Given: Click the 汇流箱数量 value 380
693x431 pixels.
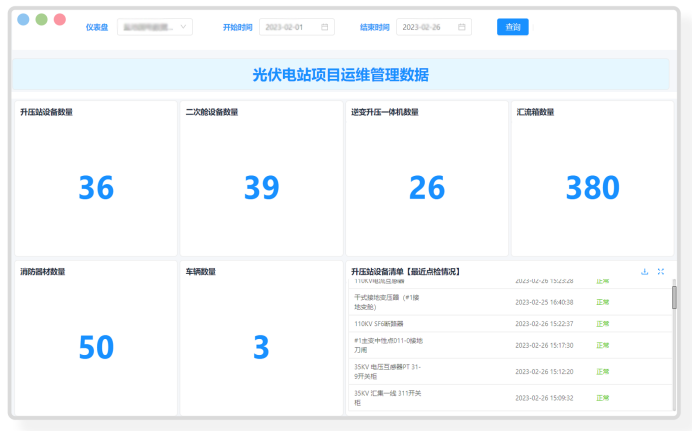Looking at the screenshot, I should point(593,188).
